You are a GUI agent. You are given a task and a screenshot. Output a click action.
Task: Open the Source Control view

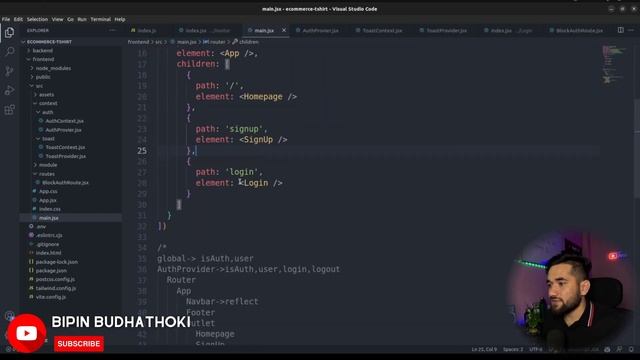[9, 71]
